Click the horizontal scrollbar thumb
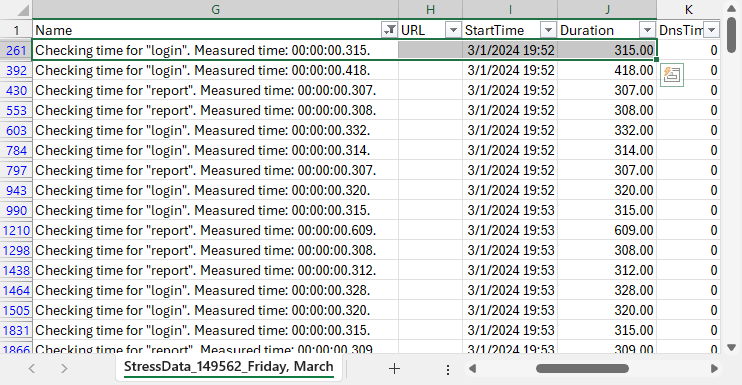The image size is (742, 385). [x=582, y=368]
